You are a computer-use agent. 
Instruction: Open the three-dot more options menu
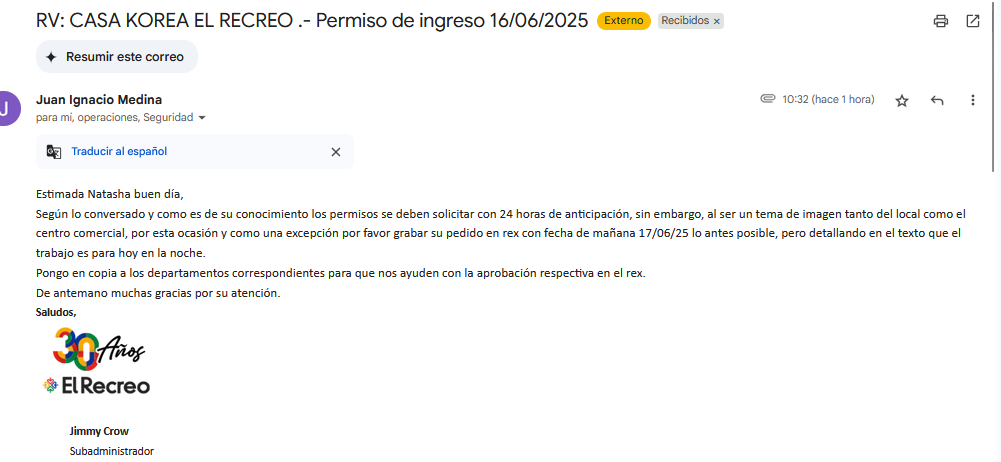click(973, 100)
